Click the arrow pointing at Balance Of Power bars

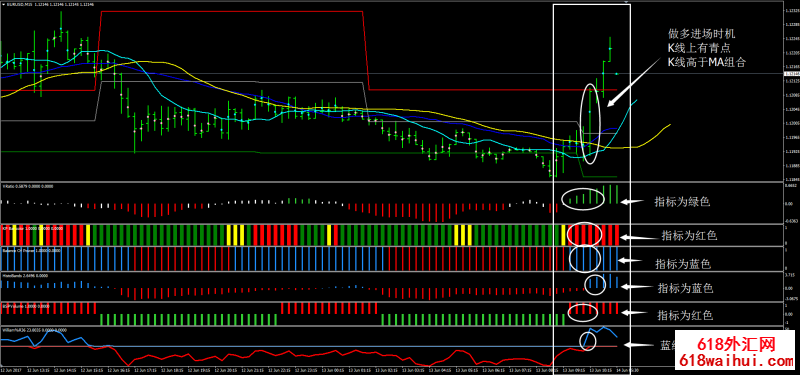point(631,260)
